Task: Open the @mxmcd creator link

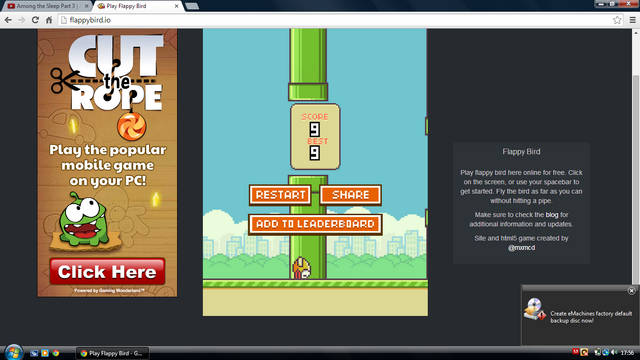Action: pyautogui.click(x=521, y=248)
